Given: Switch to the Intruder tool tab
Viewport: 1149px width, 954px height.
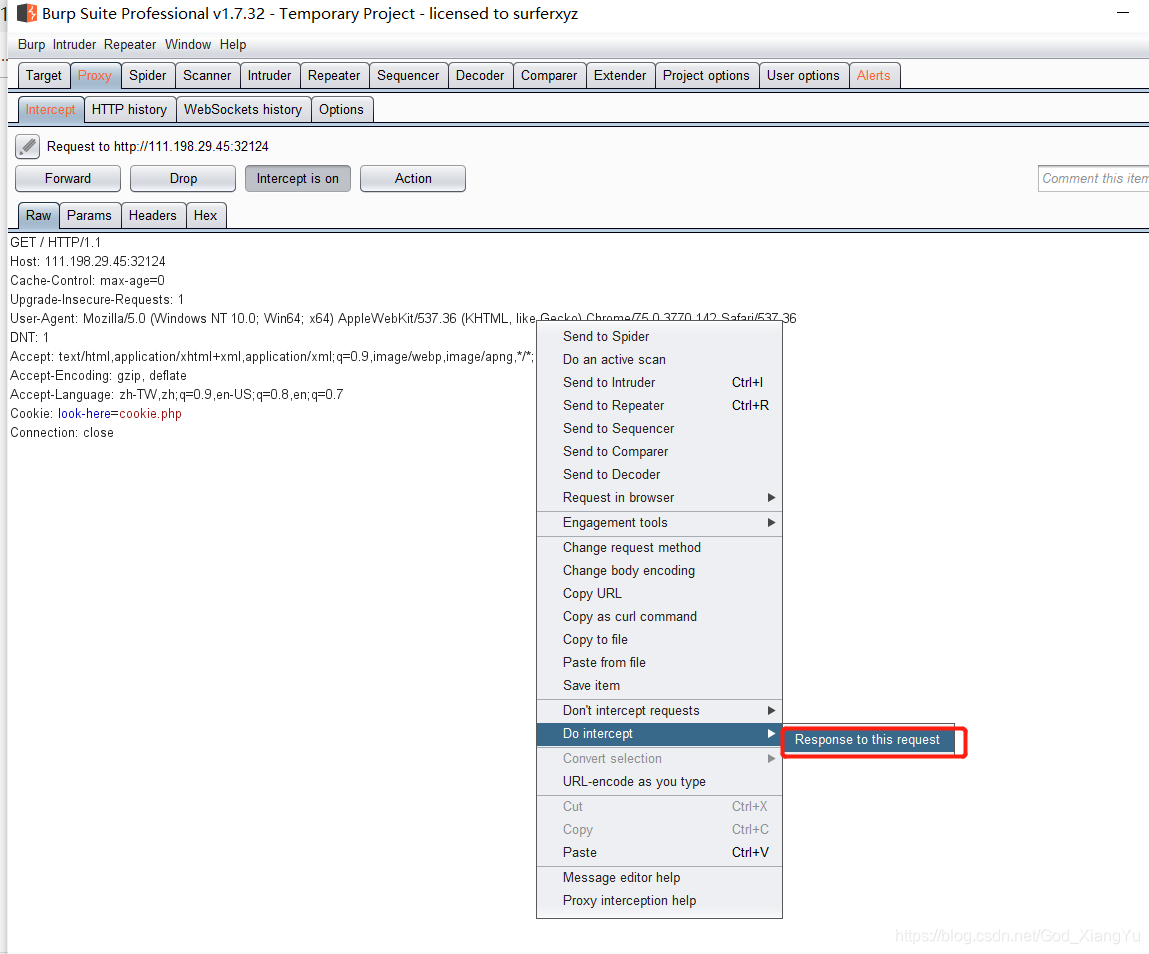Looking at the screenshot, I should tap(269, 75).
